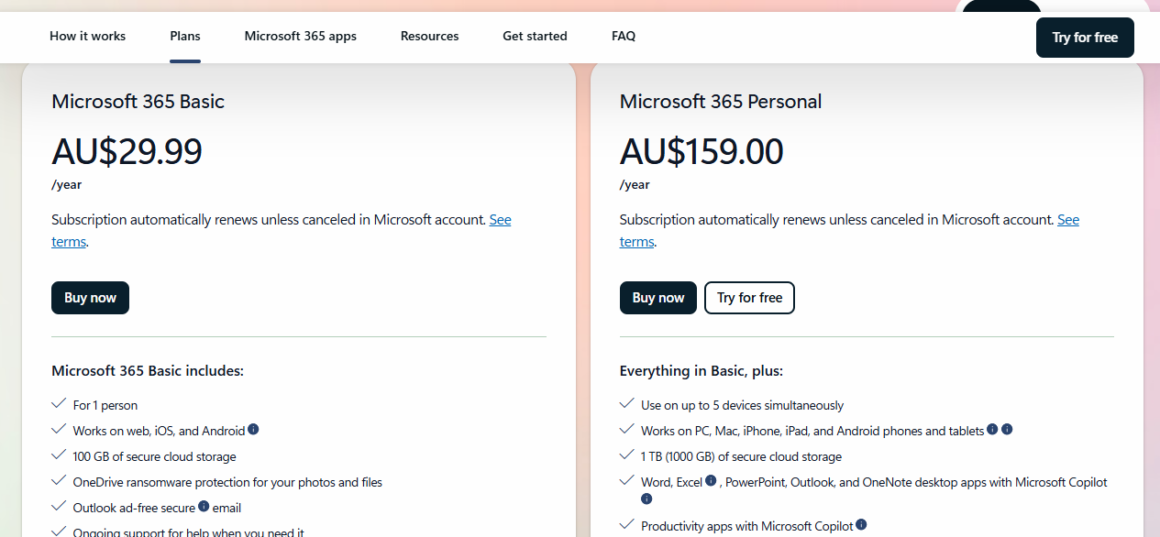Open the Microsoft 365 apps tab

tap(300, 36)
